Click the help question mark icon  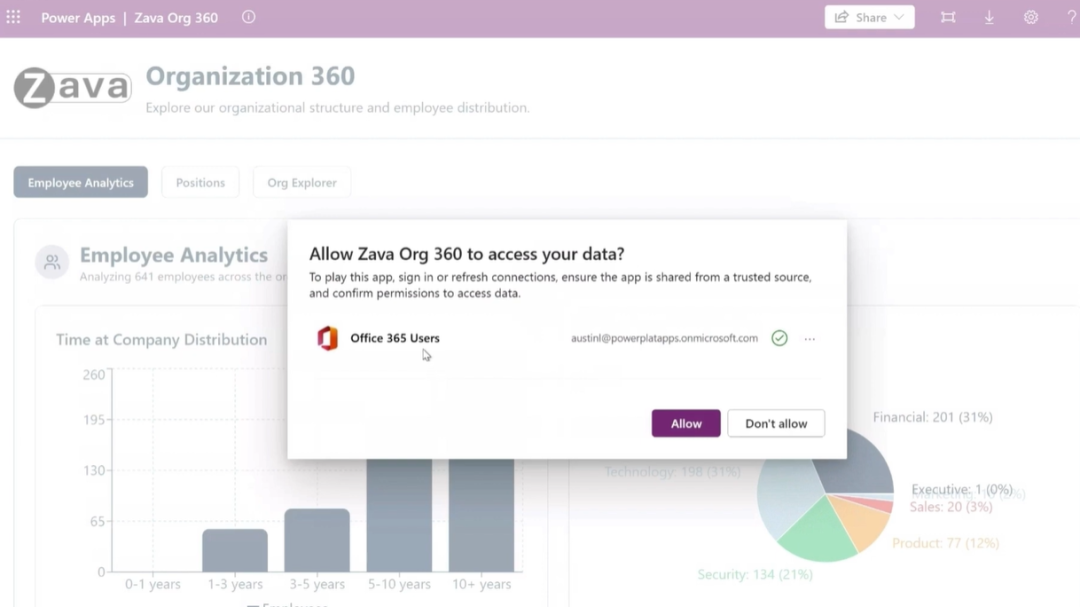[1071, 17]
